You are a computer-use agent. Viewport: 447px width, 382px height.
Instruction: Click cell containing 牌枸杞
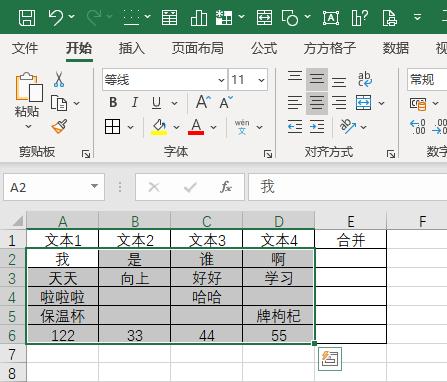pyautogui.click(x=279, y=316)
